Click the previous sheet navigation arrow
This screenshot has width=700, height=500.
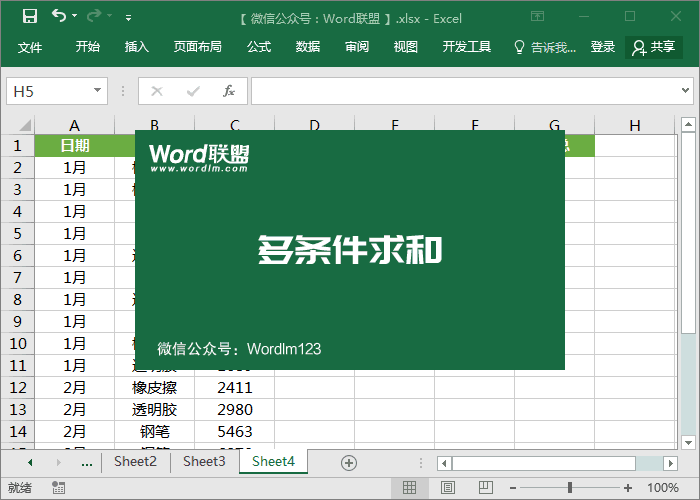(30, 462)
